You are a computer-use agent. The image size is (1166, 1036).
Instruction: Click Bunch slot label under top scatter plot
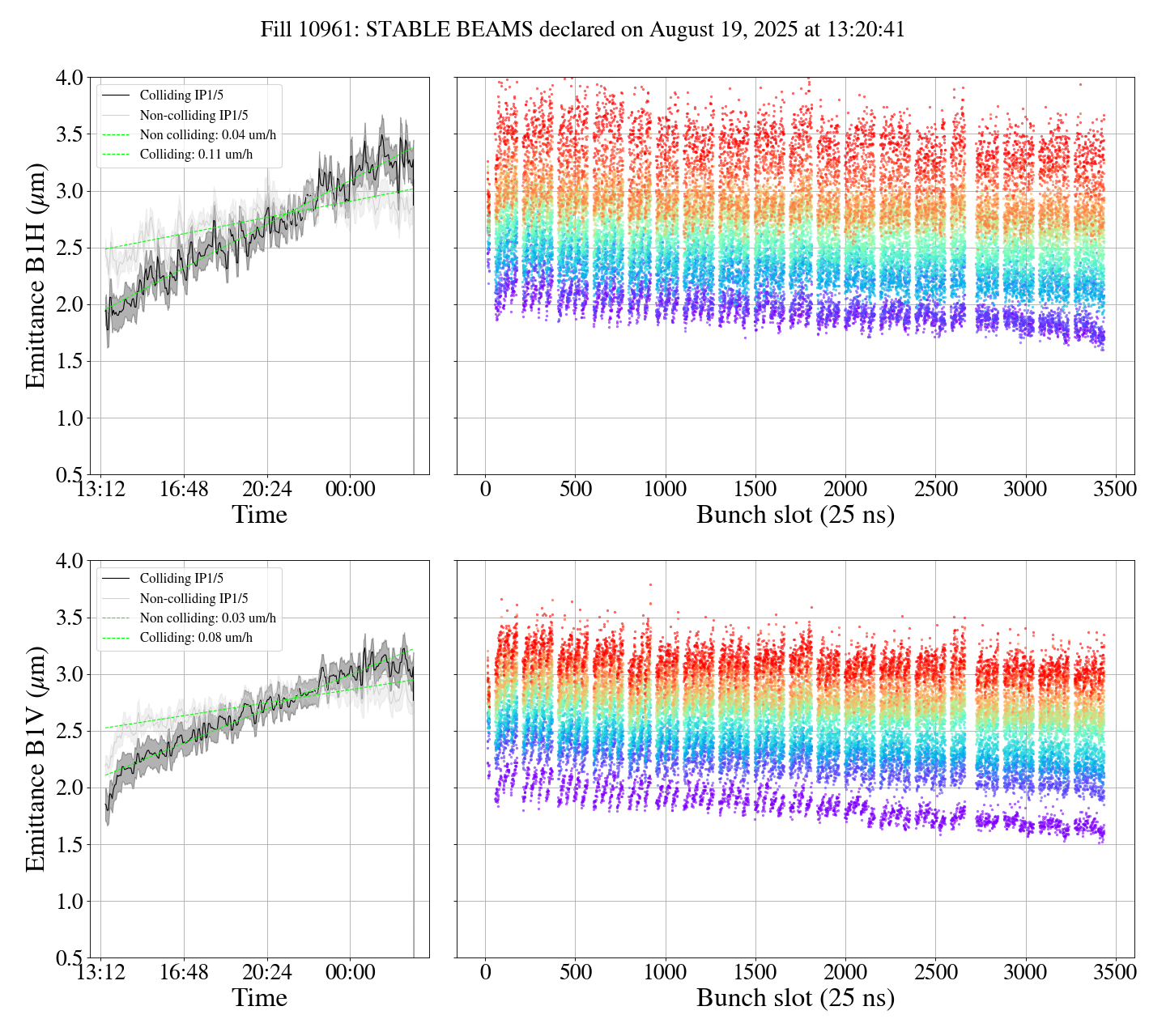point(795,515)
